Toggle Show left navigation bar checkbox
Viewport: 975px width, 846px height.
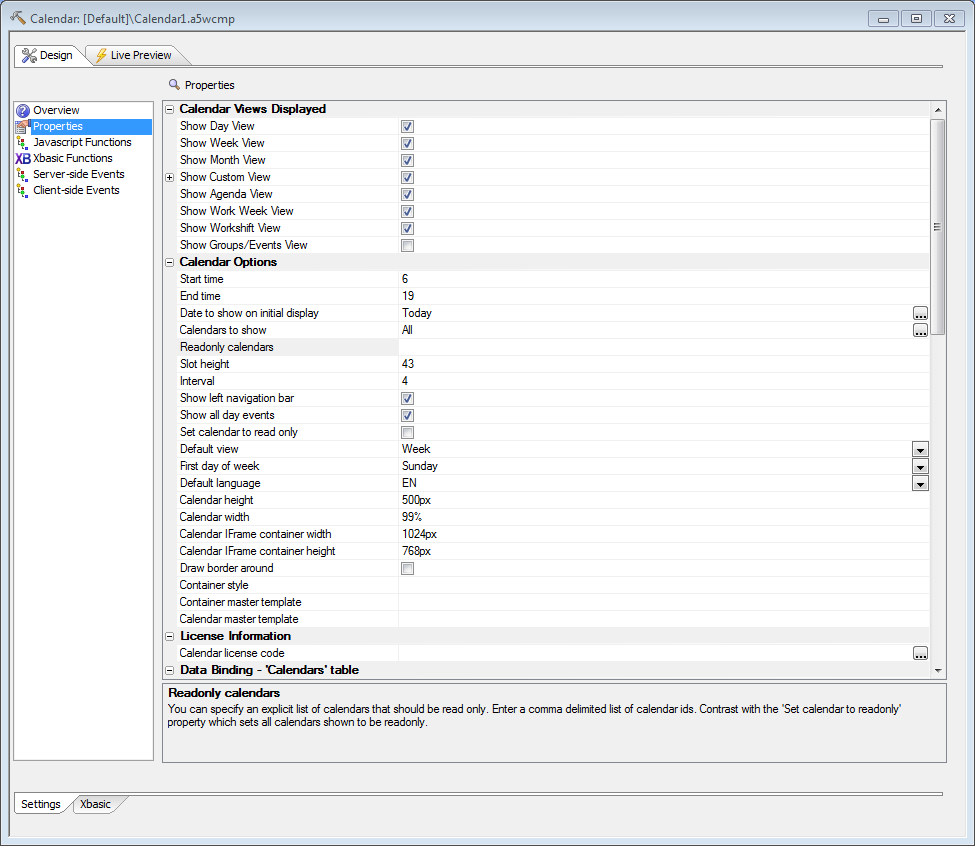[407, 398]
